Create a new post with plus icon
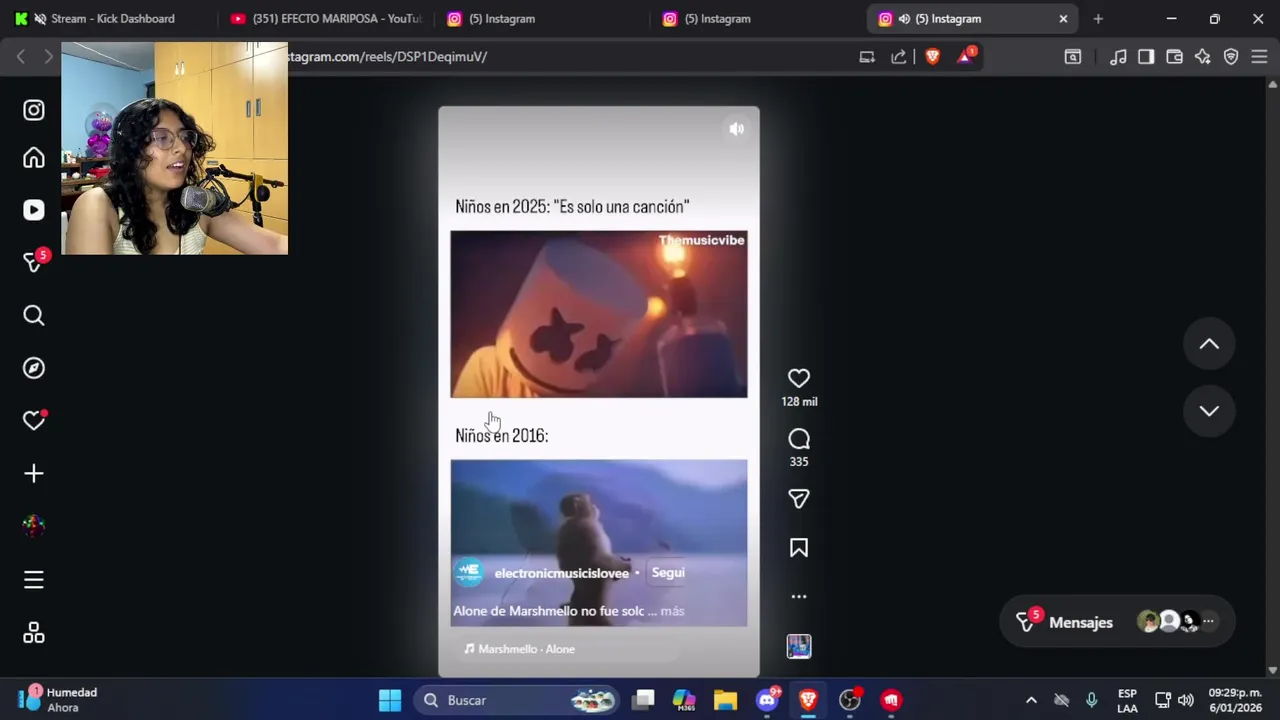Image resolution: width=1280 pixels, height=720 pixels. pos(34,473)
